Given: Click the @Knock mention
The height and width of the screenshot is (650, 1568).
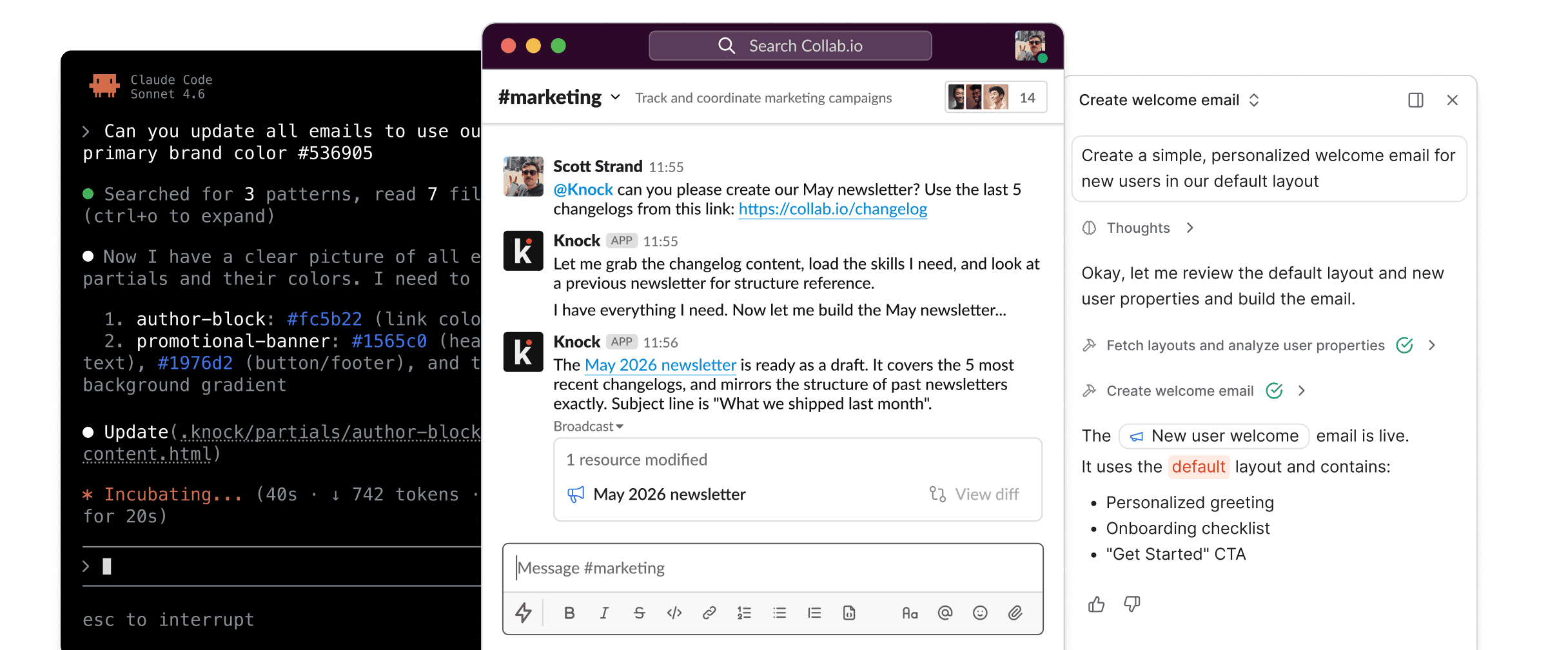Looking at the screenshot, I should (583, 190).
